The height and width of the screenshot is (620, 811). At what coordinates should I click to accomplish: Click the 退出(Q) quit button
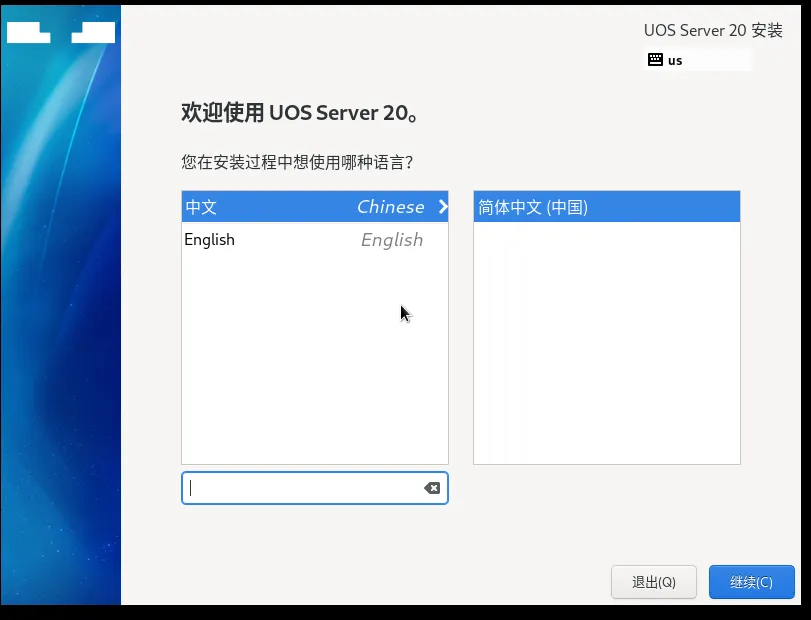[x=654, y=582]
